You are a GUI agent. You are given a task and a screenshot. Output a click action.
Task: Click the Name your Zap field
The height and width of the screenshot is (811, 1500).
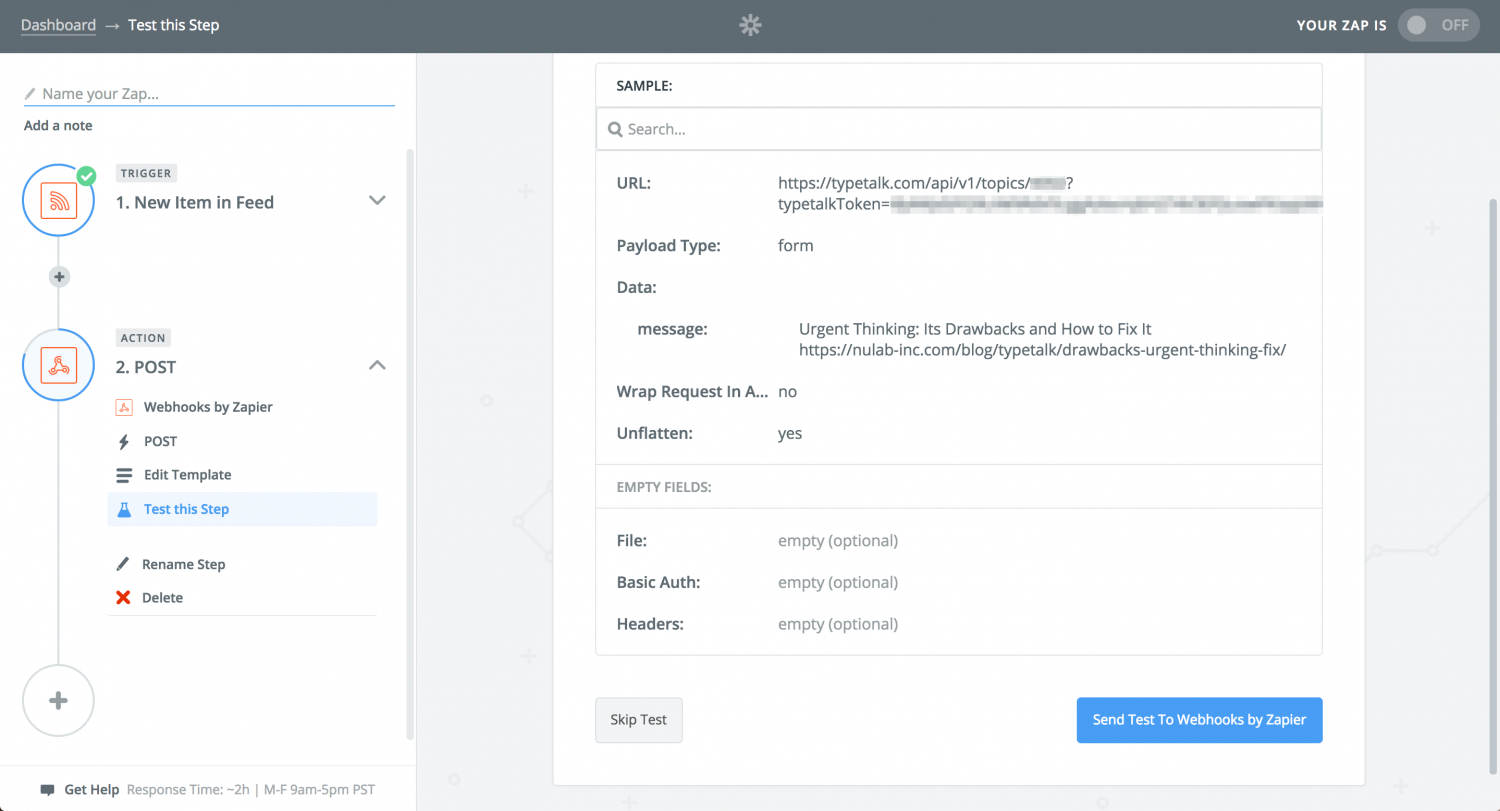pyautogui.click(x=209, y=94)
